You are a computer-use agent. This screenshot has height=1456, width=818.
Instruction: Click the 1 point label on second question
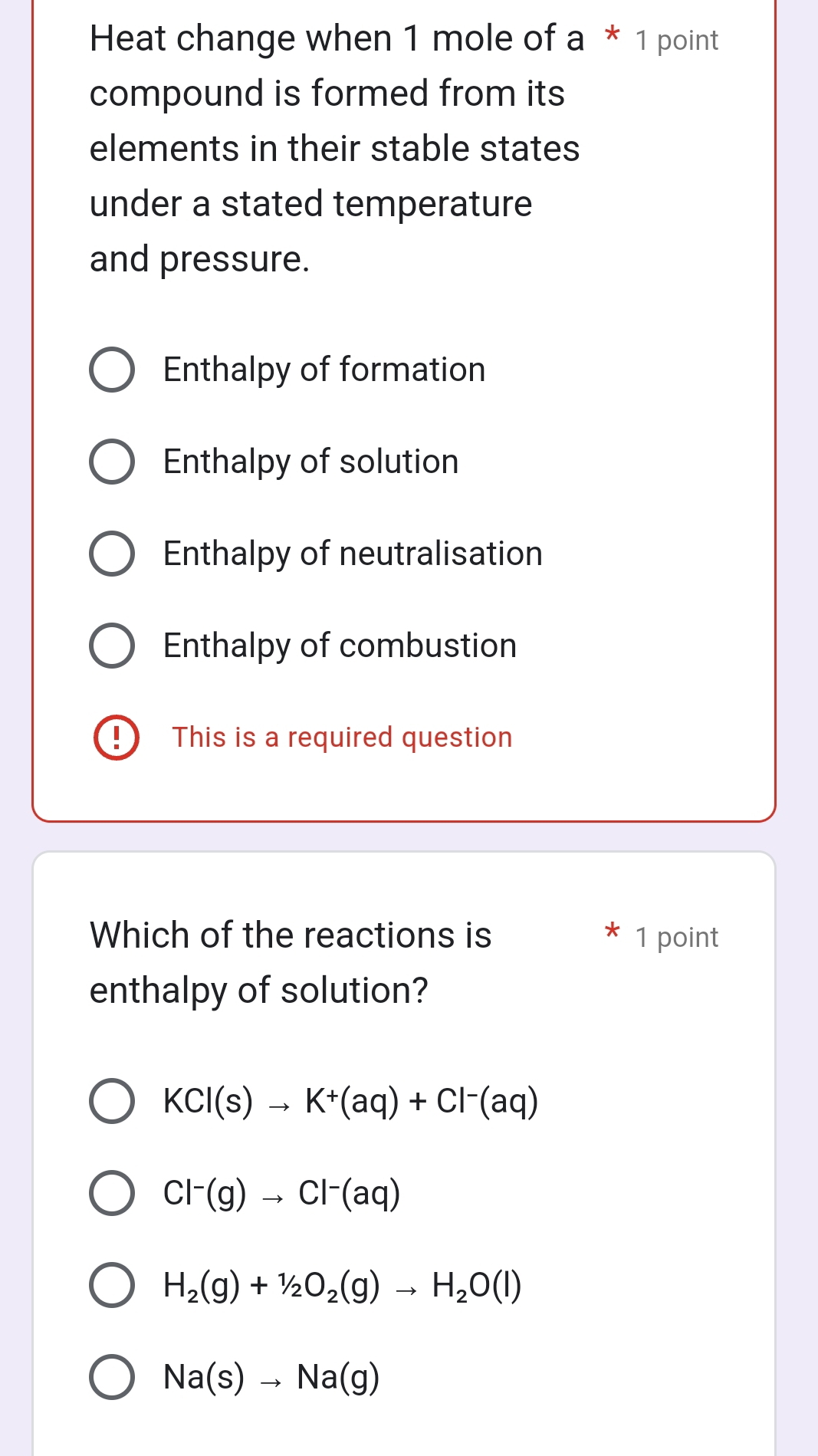pos(675,937)
